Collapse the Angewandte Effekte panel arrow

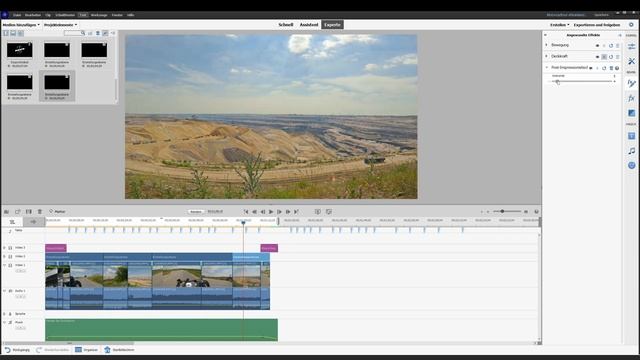[x=545, y=35]
